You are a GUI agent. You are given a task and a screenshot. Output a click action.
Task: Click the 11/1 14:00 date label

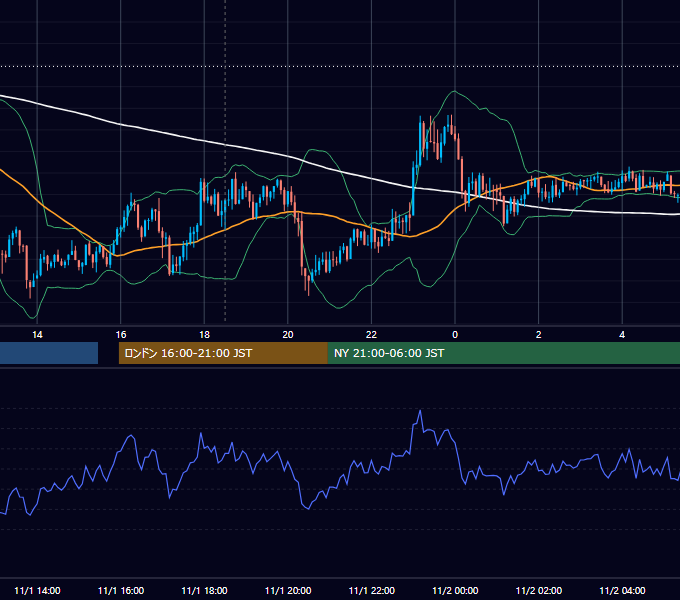click(37, 590)
